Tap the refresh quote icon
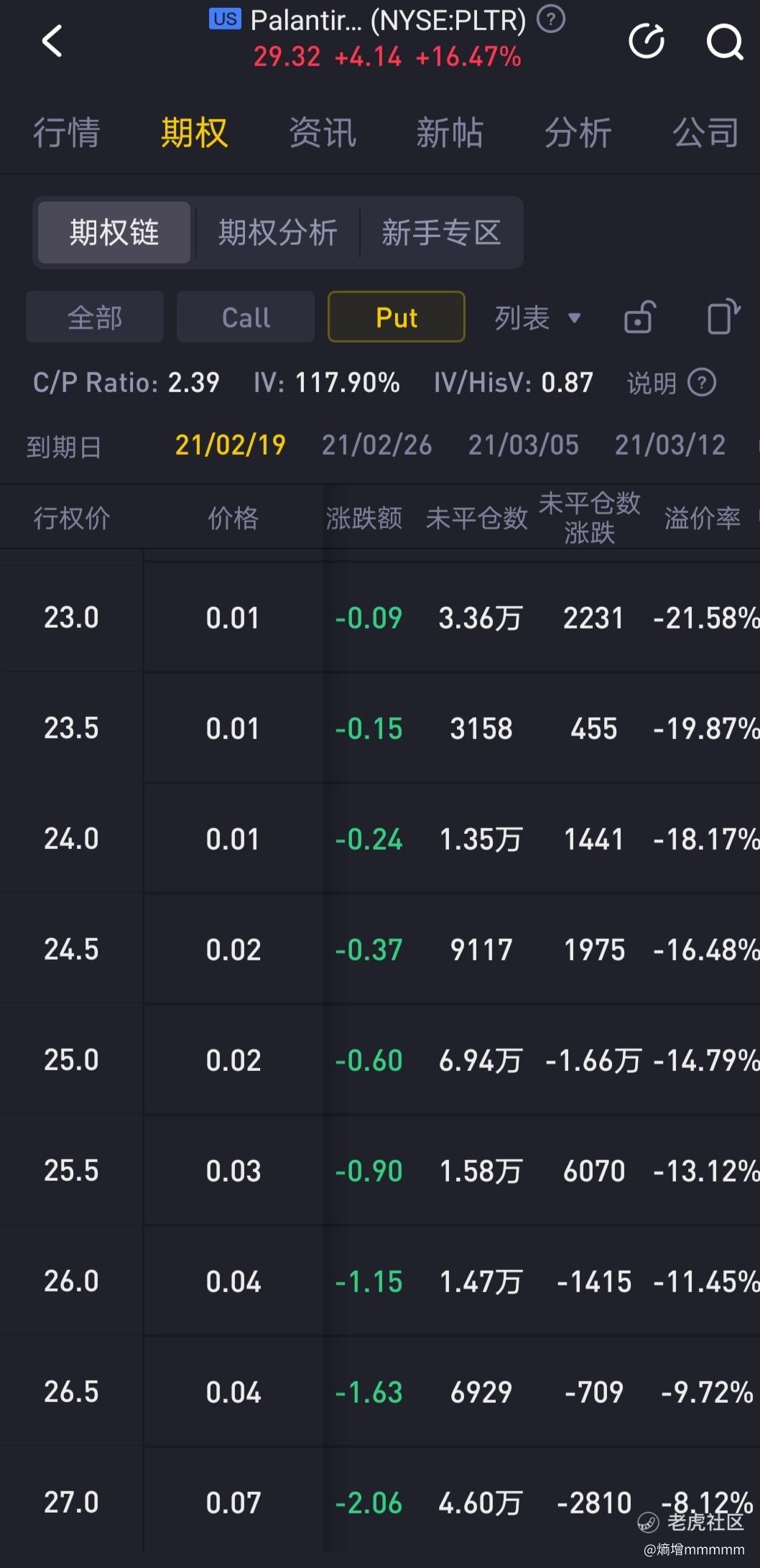 pyautogui.click(x=647, y=41)
